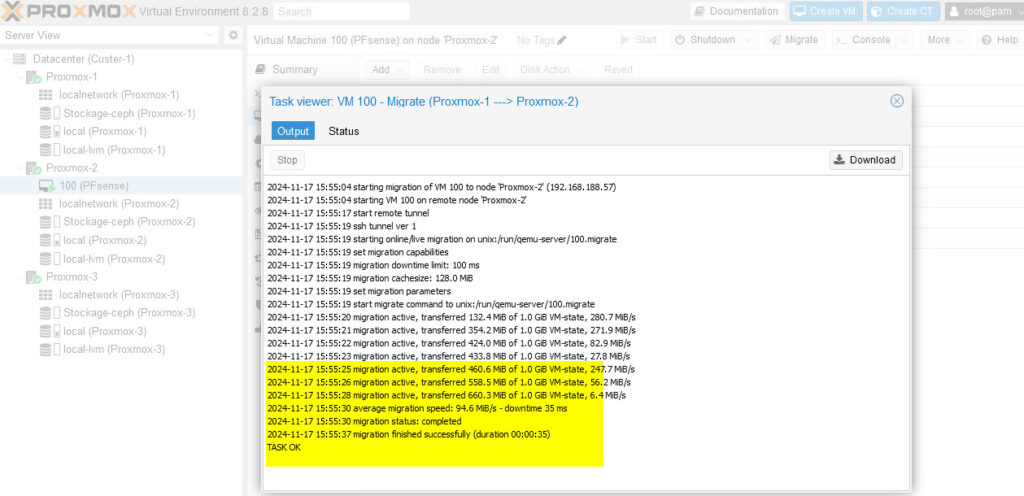Click the Help button
The image size is (1024, 496).
(1000, 40)
